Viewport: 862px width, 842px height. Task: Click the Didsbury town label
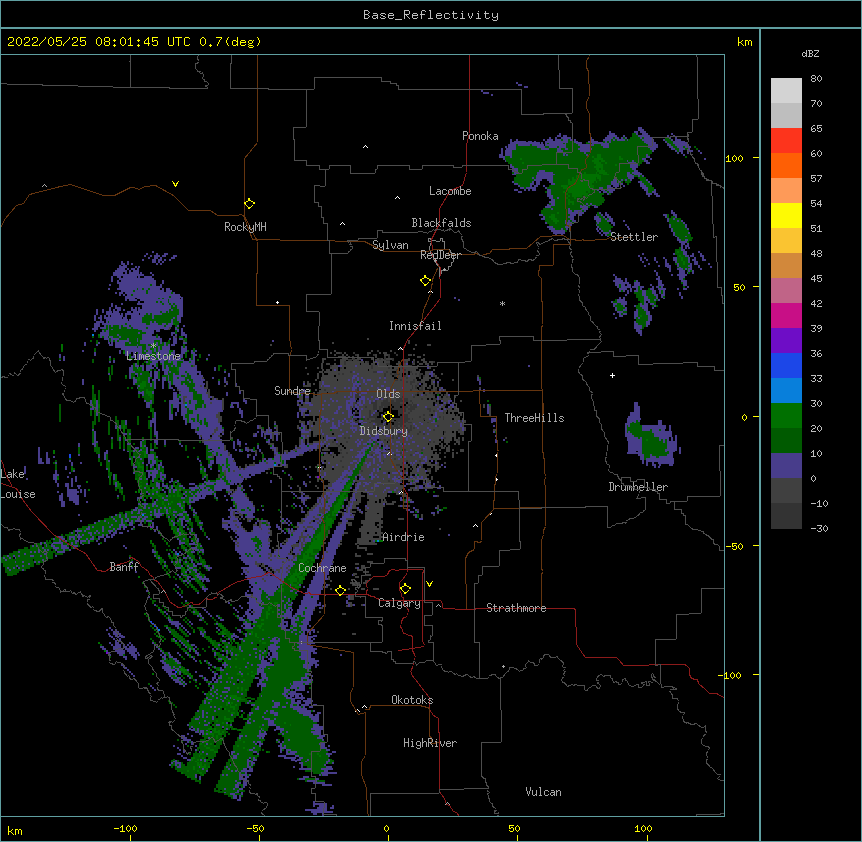tap(384, 431)
